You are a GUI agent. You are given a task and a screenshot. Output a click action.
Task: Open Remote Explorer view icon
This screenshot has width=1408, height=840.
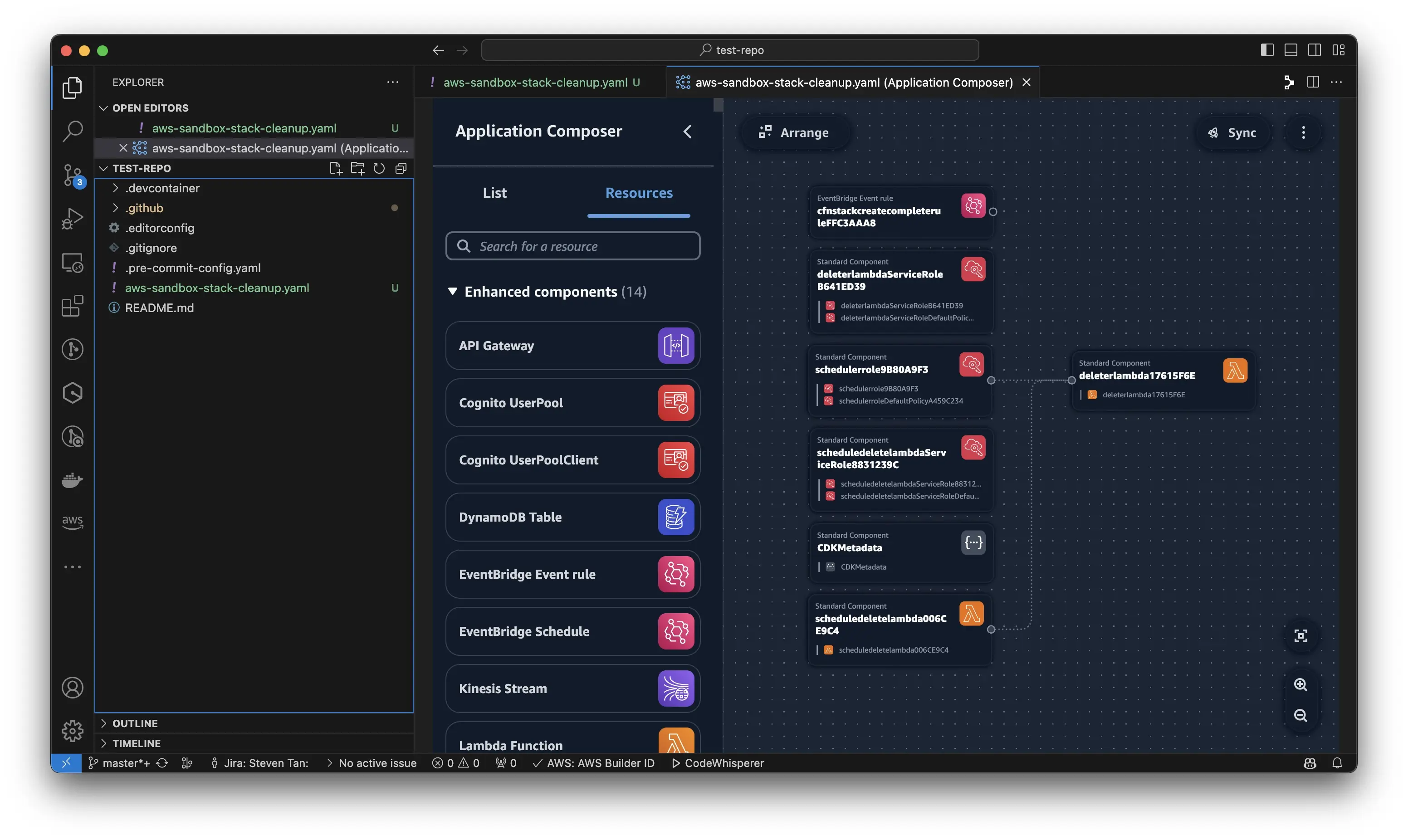click(73, 263)
